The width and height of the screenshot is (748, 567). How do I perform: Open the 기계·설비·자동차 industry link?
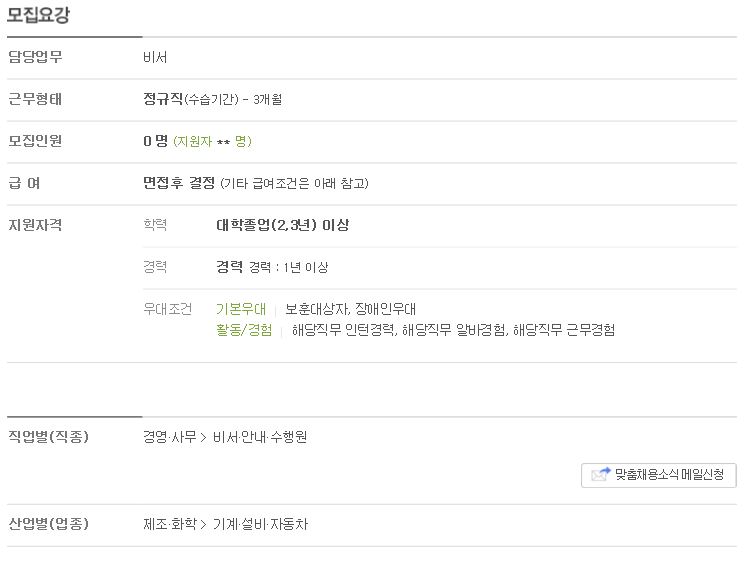coord(260,524)
